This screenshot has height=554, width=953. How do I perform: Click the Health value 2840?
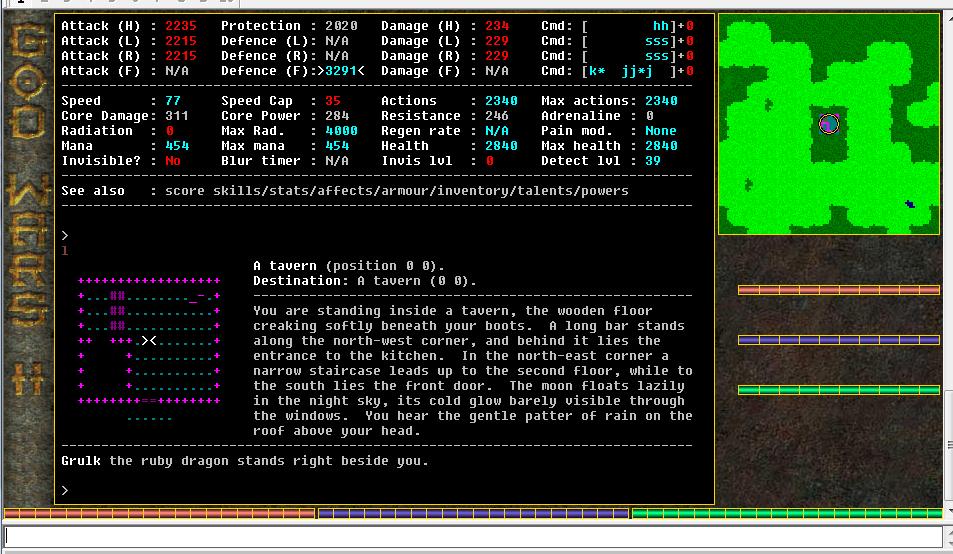(501, 146)
